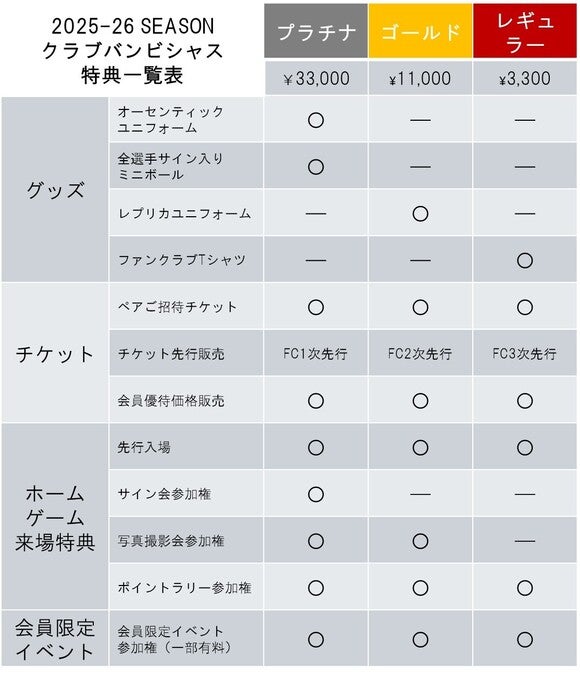Click the ゴールド circle for 写真撮影会参加権

tap(420, 541)
